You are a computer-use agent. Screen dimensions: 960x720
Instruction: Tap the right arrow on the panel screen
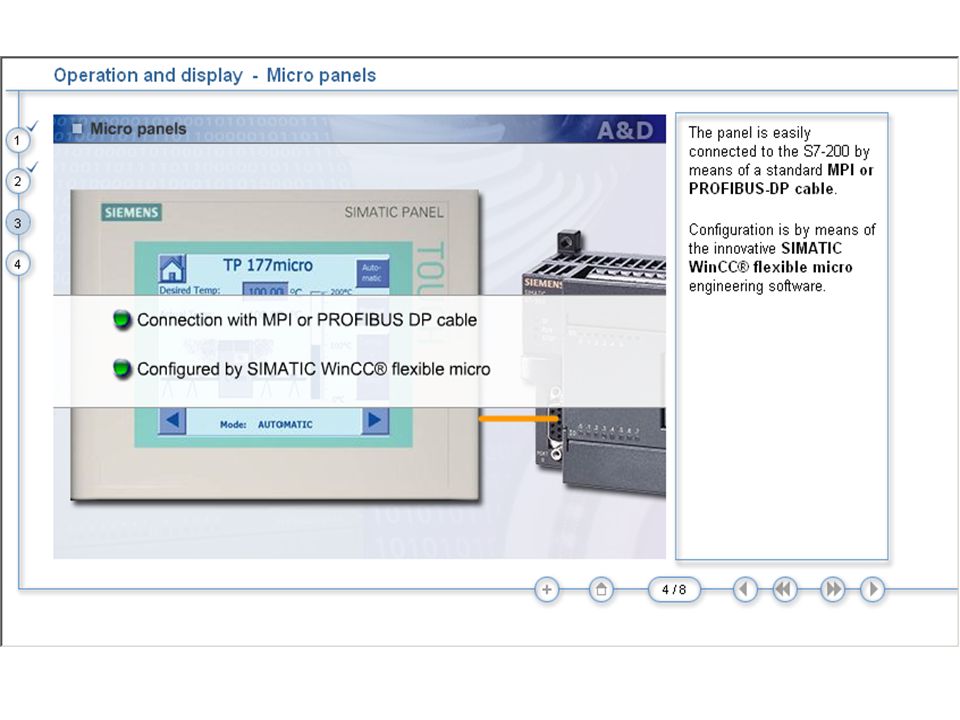click(x=375, y=421)
